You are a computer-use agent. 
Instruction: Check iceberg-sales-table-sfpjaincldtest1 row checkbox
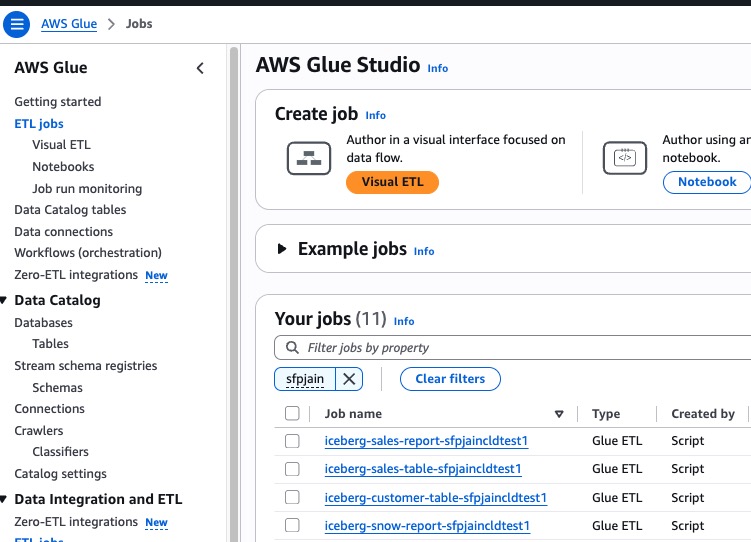point(292,469)
